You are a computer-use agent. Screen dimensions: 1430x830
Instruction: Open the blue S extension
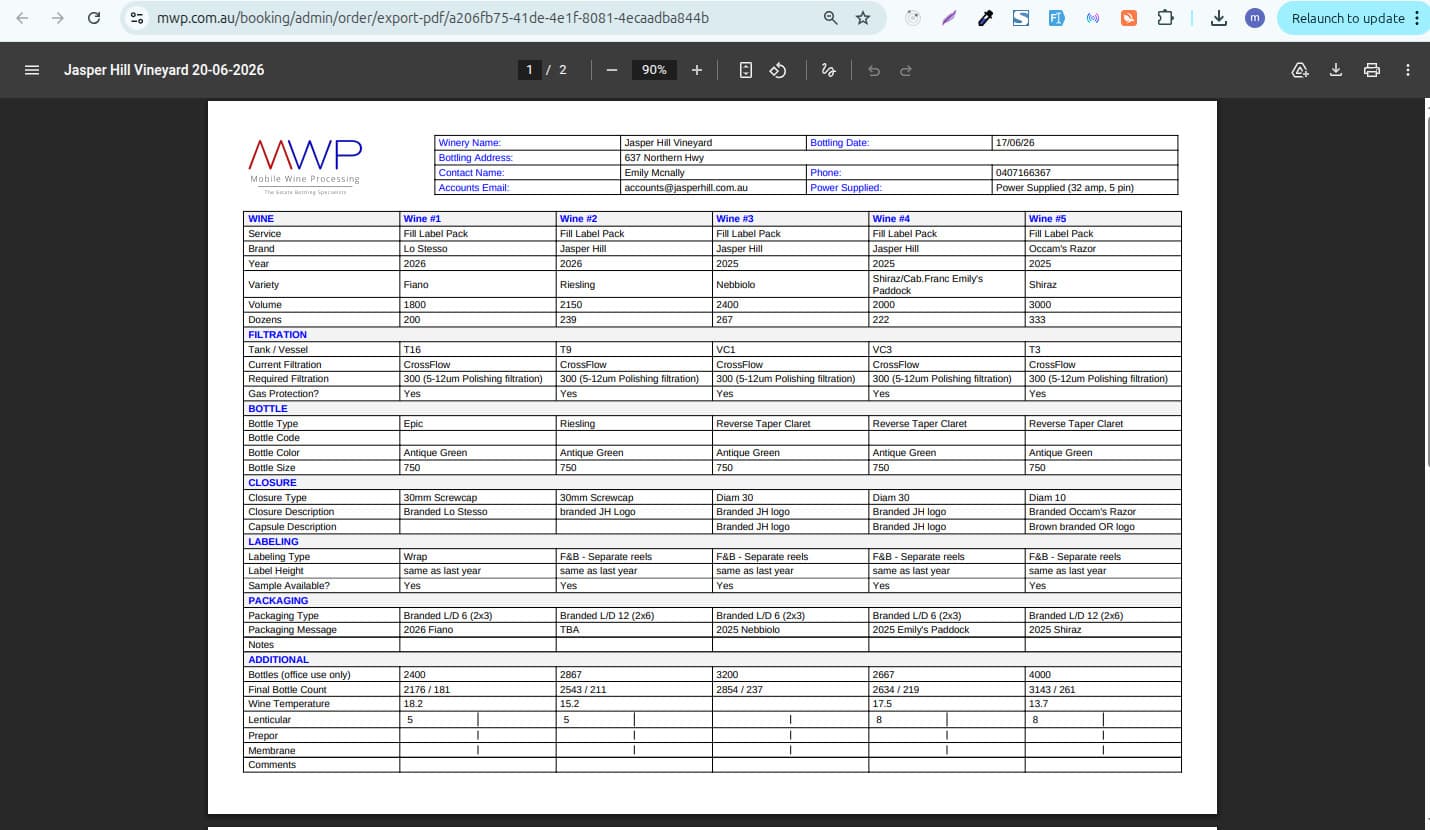pos(1020,18)
